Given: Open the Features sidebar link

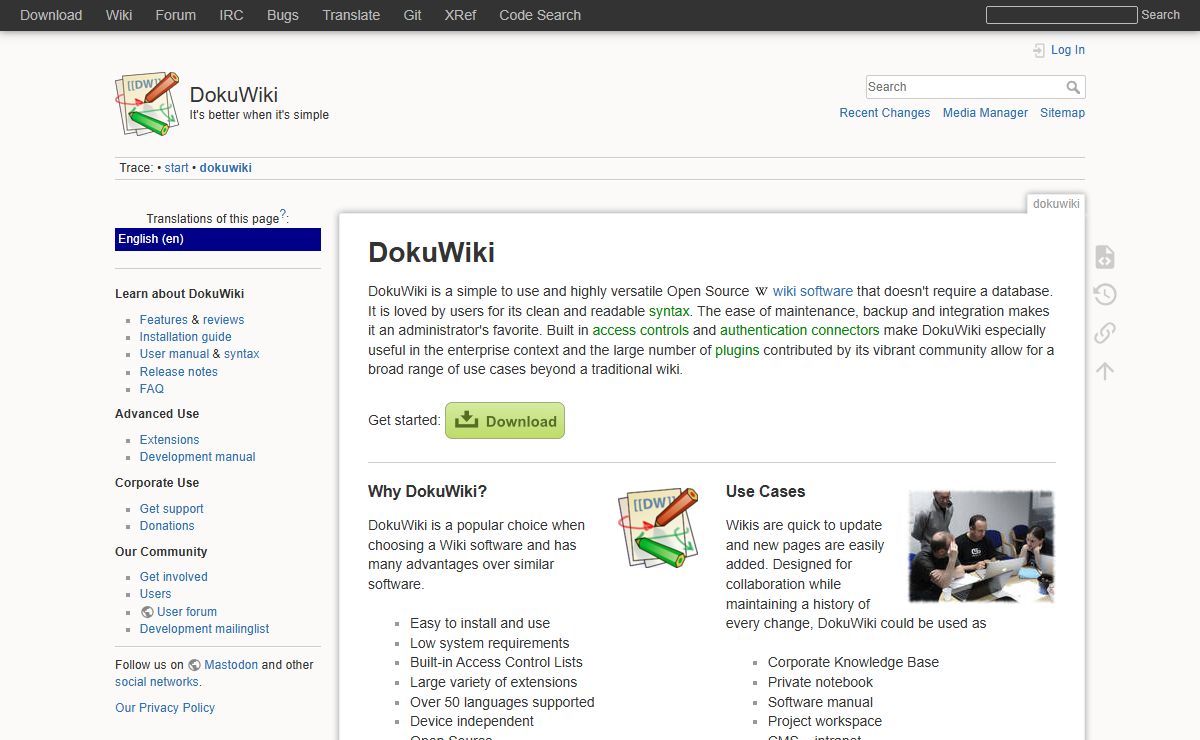Looking at the screenshot, I should 163,320.
